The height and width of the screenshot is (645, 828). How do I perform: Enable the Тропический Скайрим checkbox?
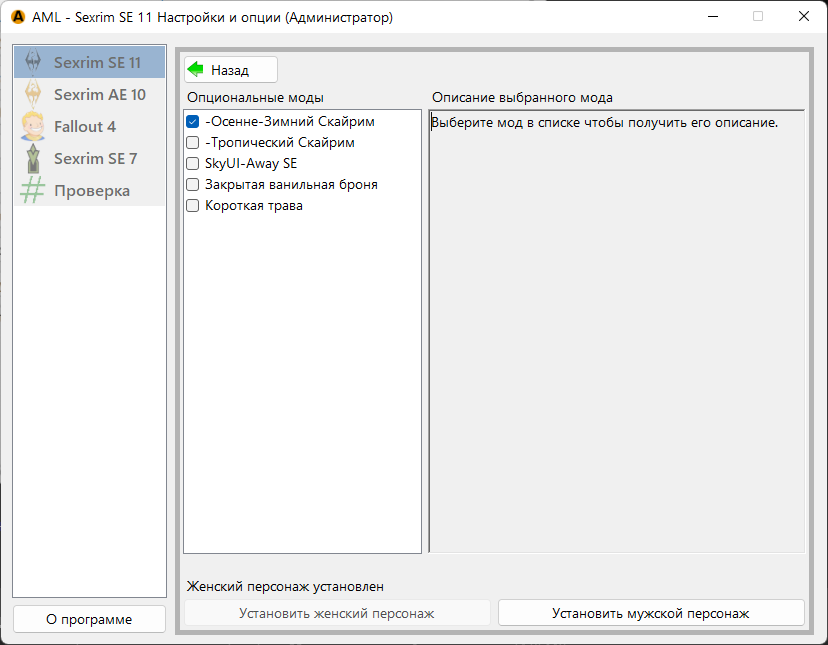tap(193, 143)
